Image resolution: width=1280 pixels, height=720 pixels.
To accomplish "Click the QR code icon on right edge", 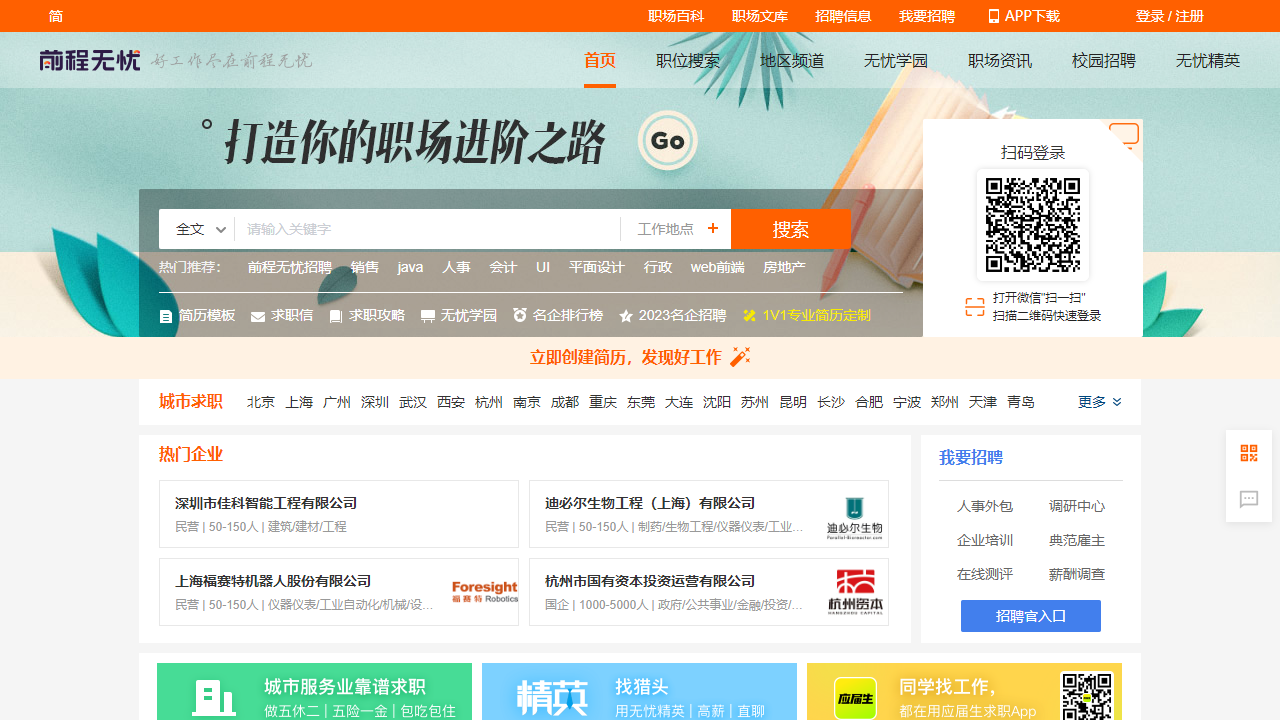I will 1248,452.
